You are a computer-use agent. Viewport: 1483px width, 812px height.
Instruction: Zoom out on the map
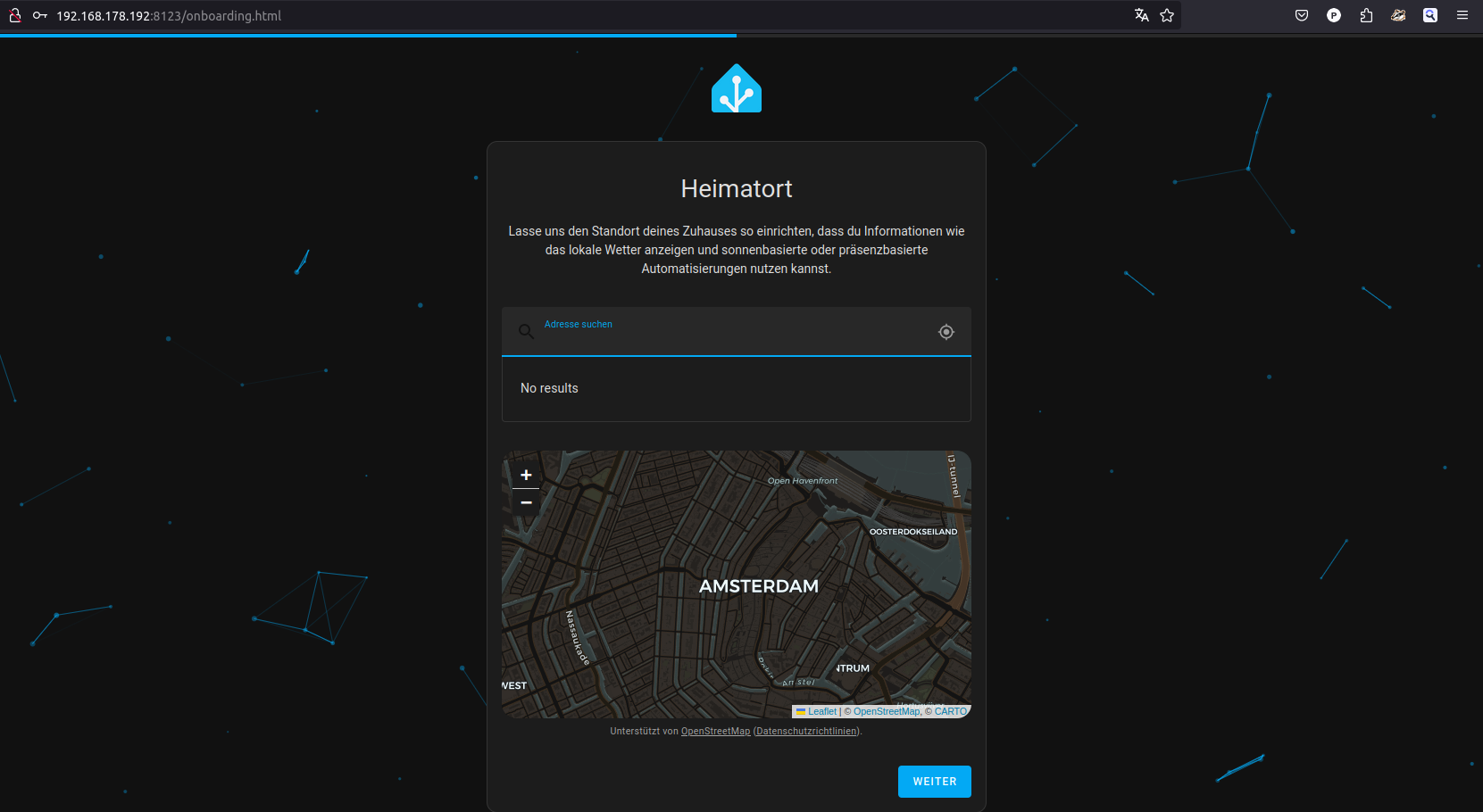point(526,502)
